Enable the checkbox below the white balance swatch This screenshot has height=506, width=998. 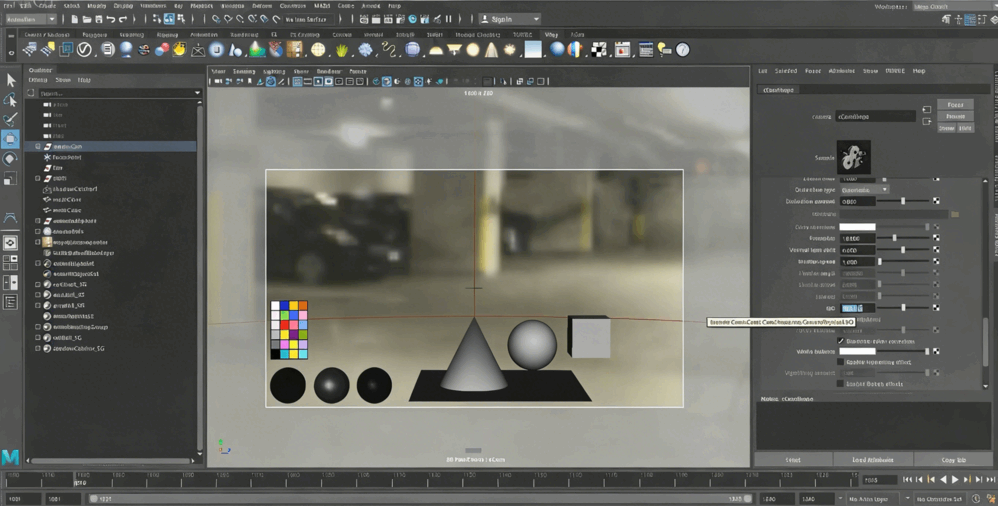841,362
